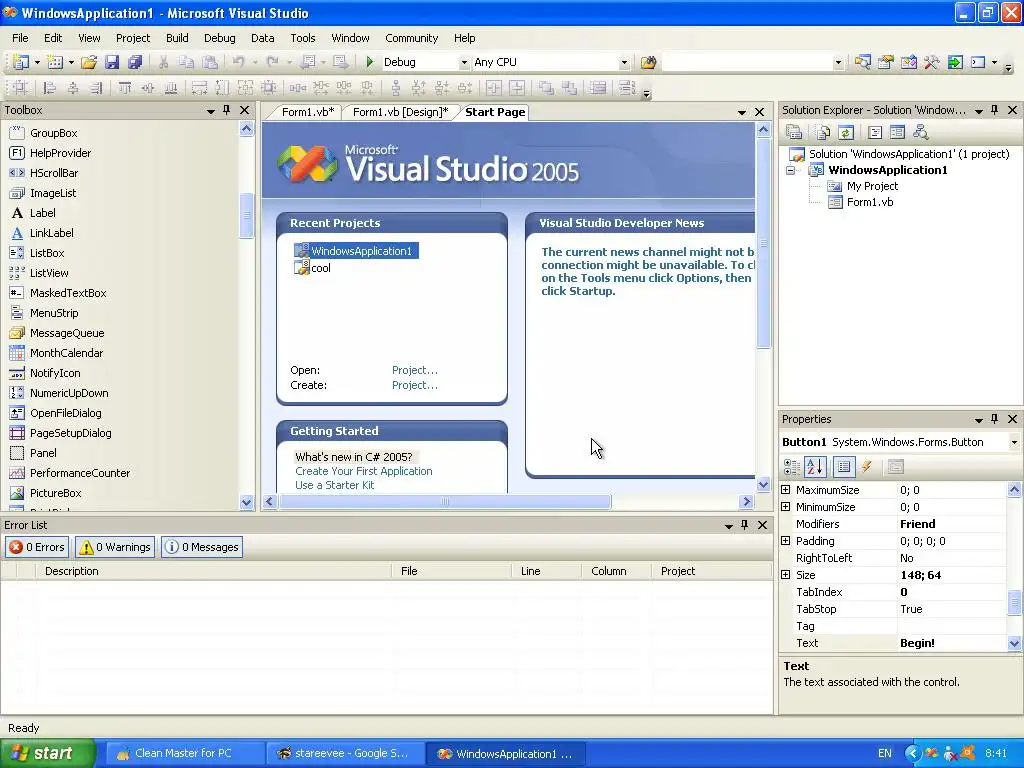Open the Any CPU platform dropdown

(x=624, y=63)
